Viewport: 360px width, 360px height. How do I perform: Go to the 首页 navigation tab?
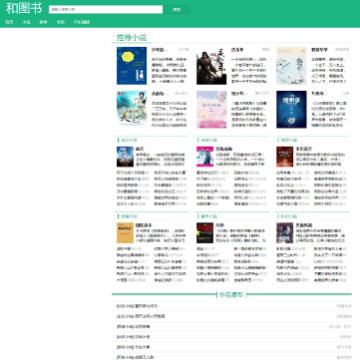click(9, 22)
